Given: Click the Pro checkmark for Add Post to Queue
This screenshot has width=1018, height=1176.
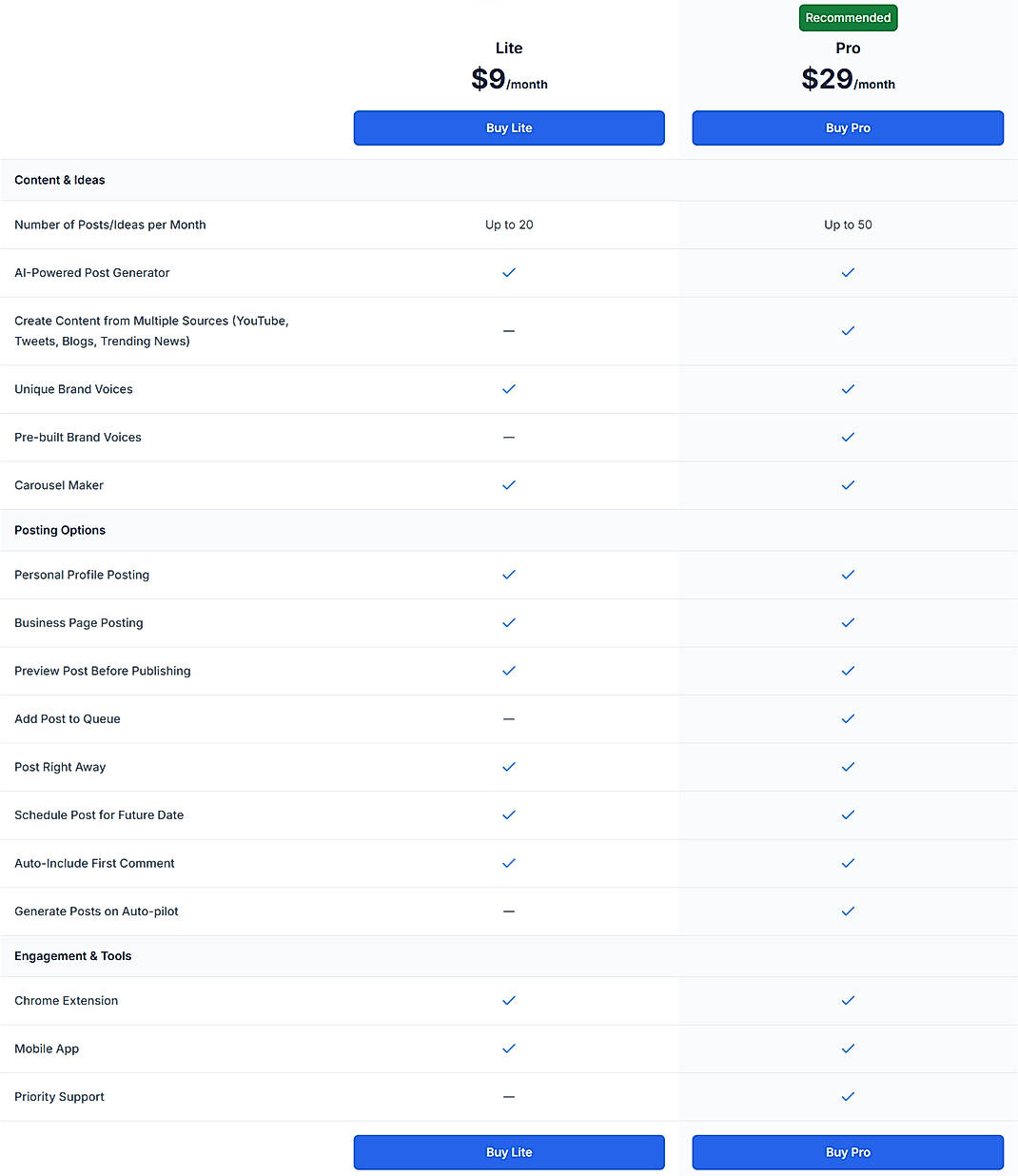Looking at the screenshot, I should 848,719.
